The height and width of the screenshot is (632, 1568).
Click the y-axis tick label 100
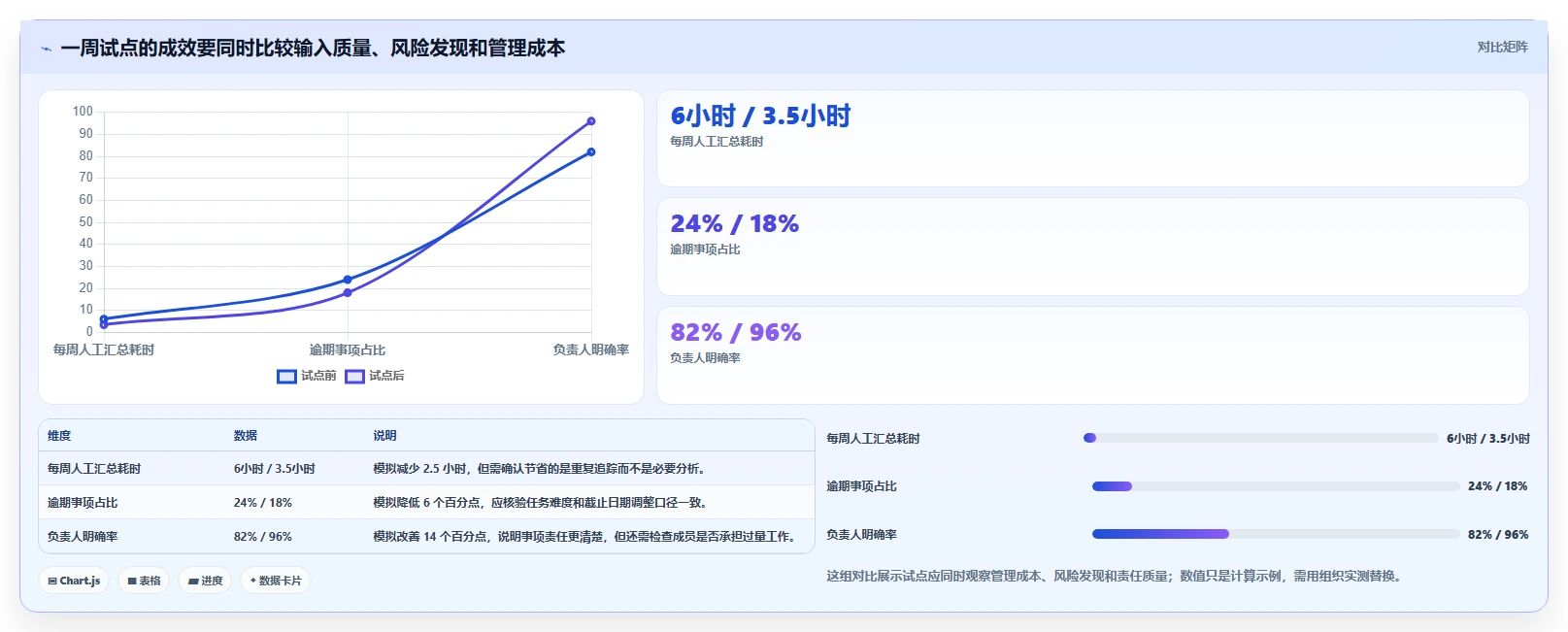[83, 112]
